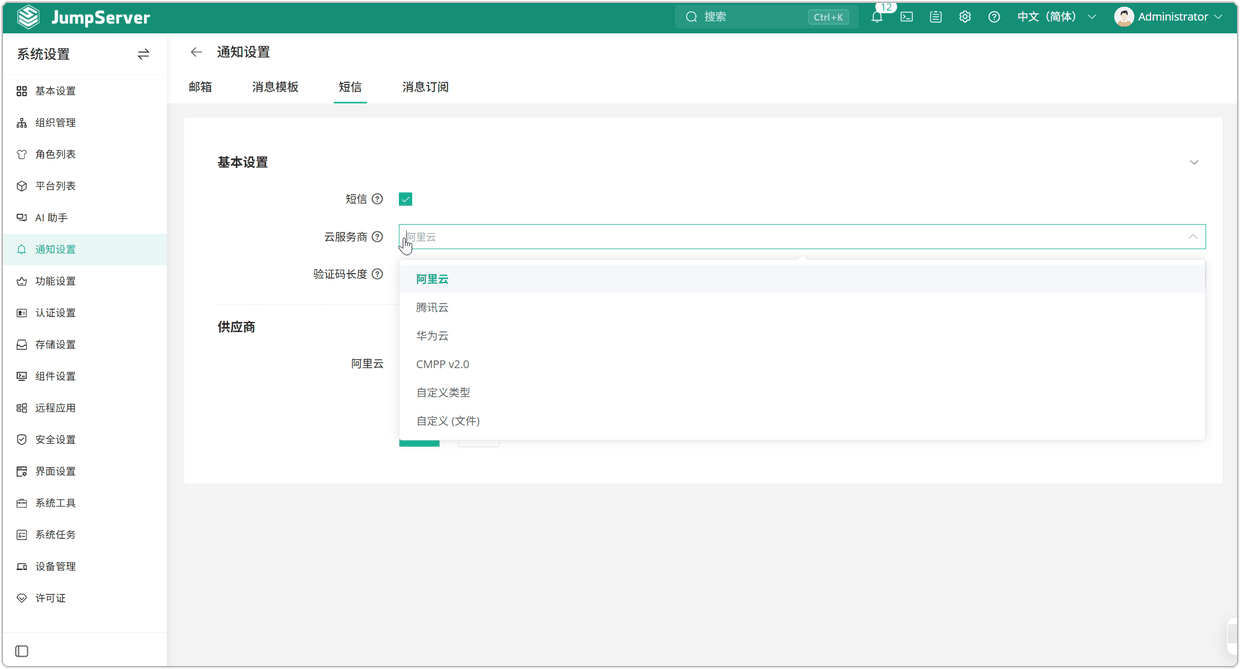Viewport: 1240px width, 669px height.
Task: Click the search magnifier icon in header
Action: point(691,17)
